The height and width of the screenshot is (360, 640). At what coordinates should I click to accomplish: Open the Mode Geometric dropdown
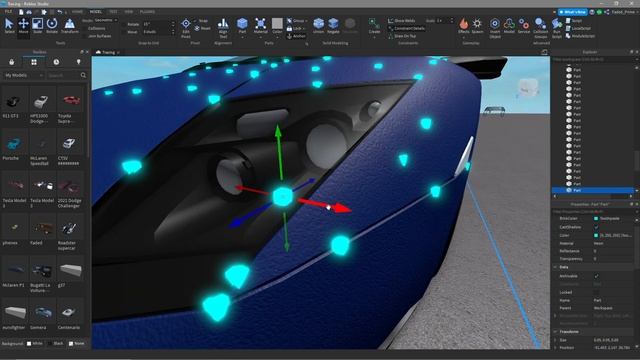[x=106, y=20]
